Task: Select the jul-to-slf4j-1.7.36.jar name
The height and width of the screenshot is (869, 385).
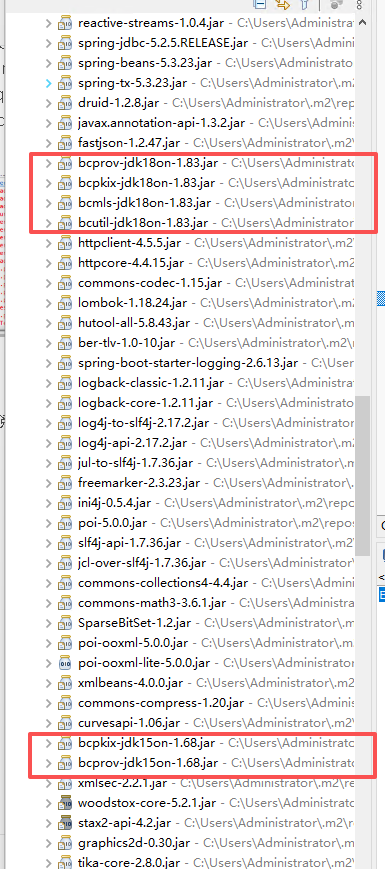Action: (136, 463)
